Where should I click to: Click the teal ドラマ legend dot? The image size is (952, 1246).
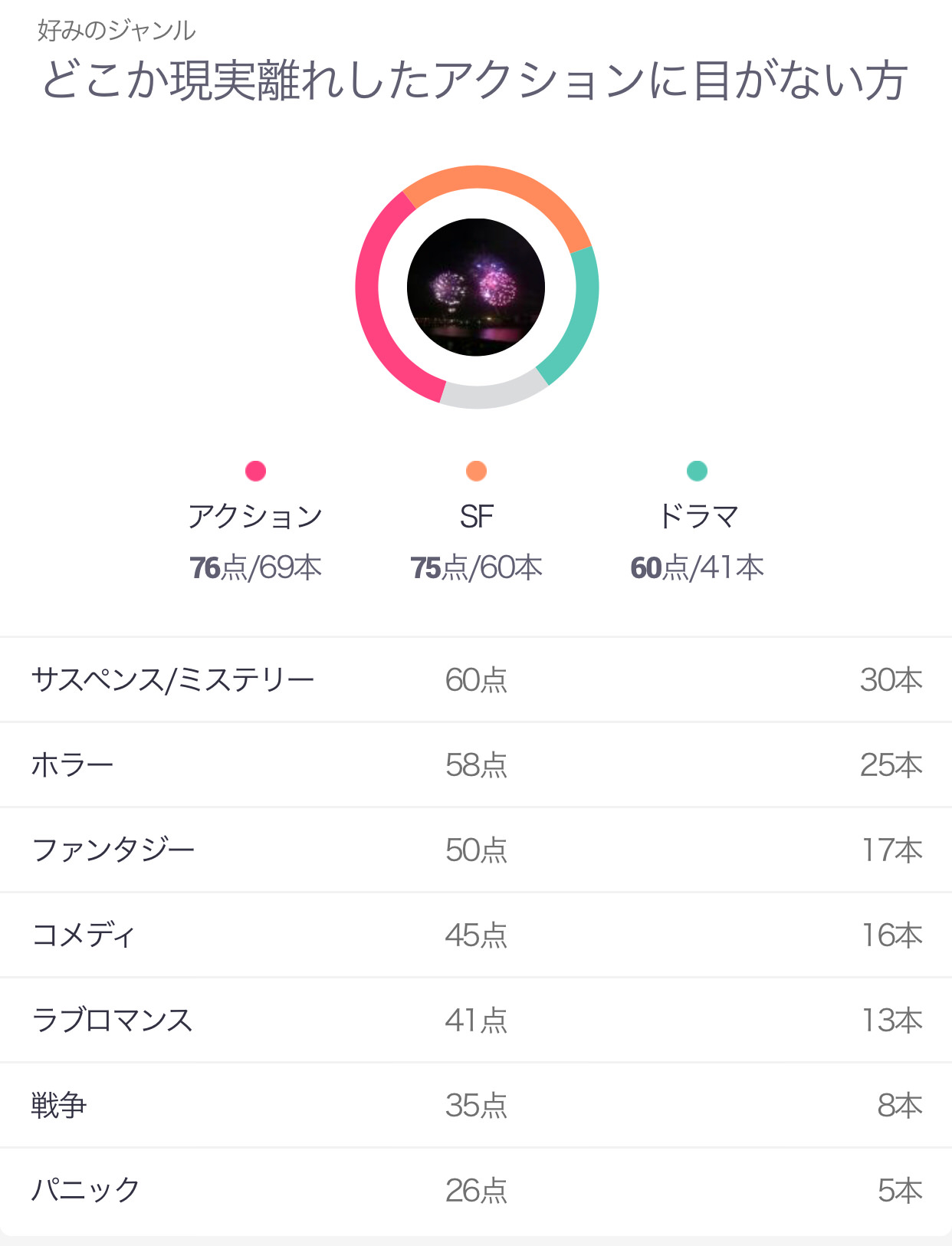click(x=697, y=471)
